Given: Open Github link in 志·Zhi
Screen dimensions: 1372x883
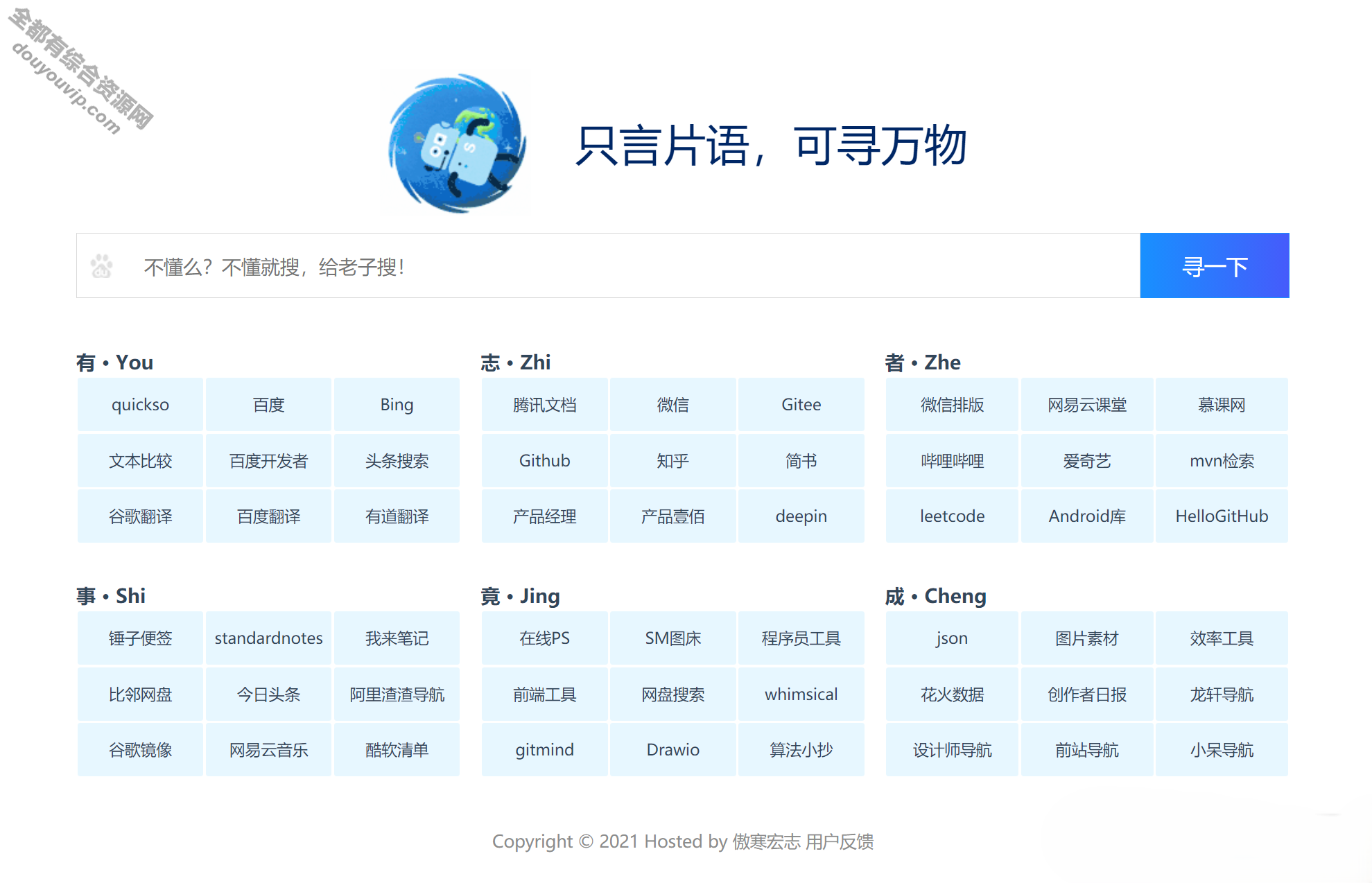Looking at the screenshot, I should click(x=543, y=461).
